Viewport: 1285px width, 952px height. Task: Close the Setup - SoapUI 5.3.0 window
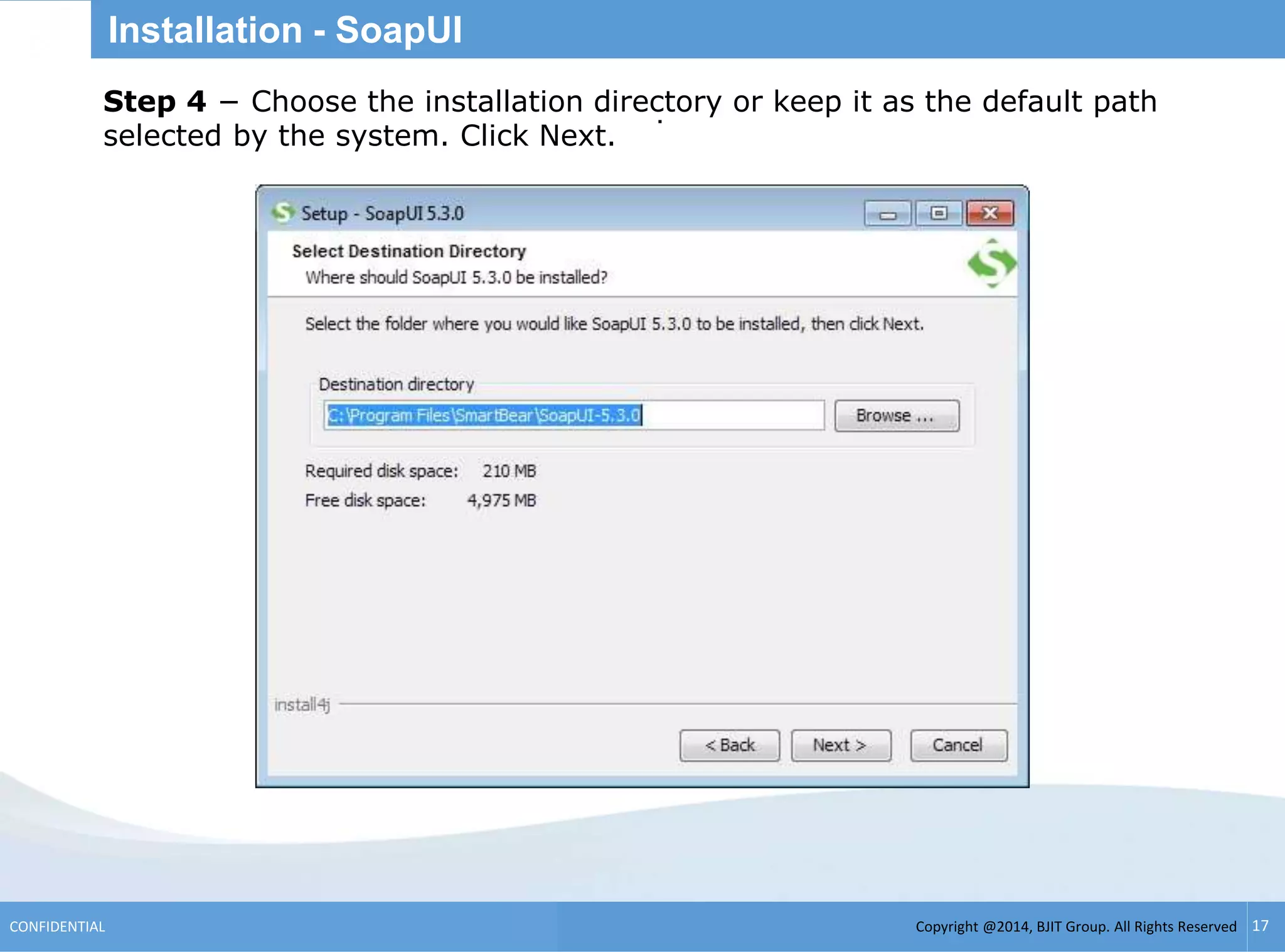tap(990, 214)
